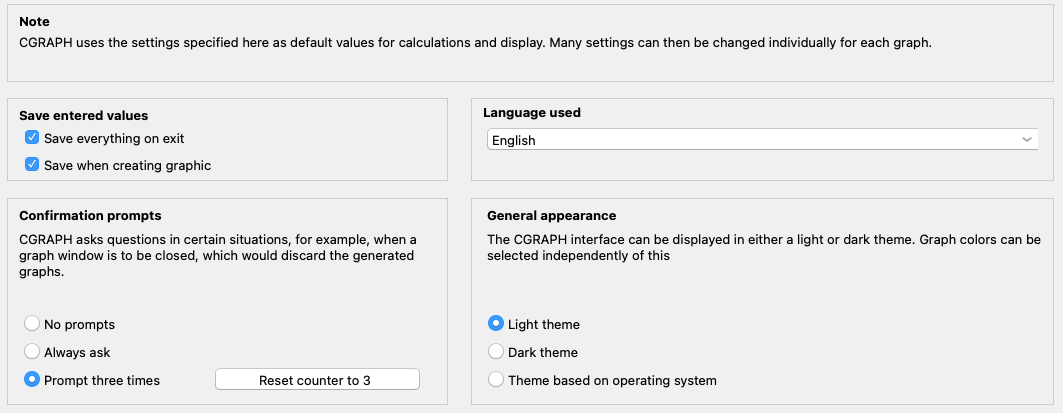Screen dimensions: 1063x413
Task: Click the General appearance section heading
Action: pyautogui.click(x=551, y=215)
